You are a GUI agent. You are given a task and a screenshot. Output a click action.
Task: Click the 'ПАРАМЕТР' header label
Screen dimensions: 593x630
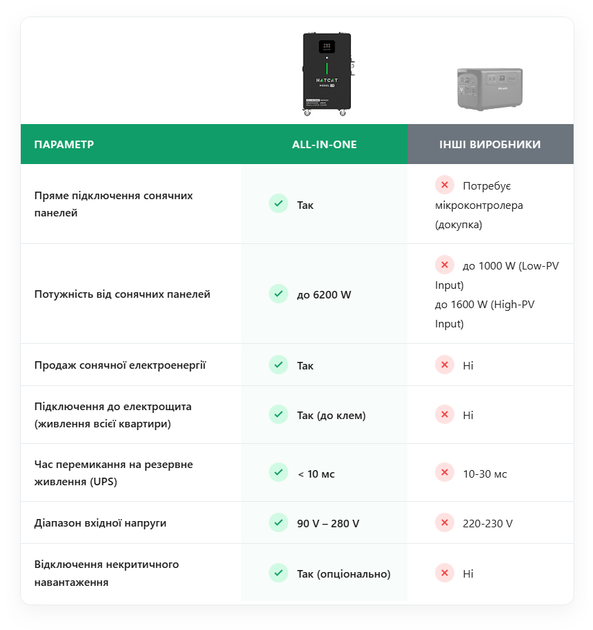coord(64,145)
